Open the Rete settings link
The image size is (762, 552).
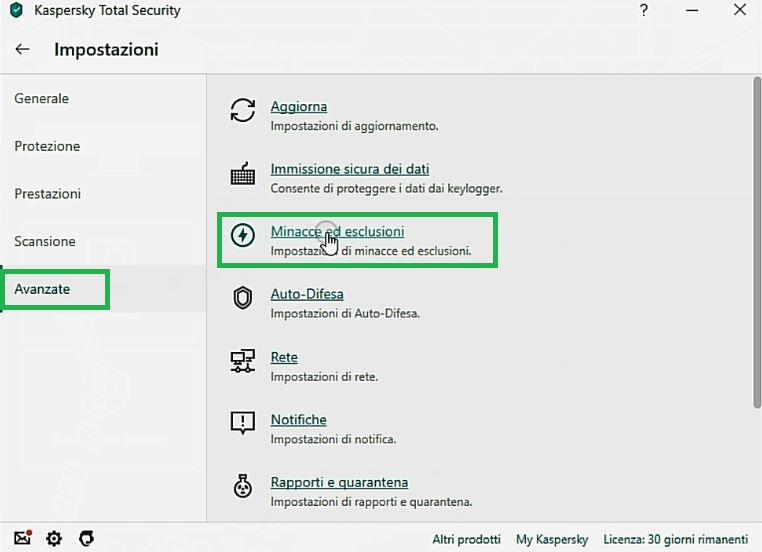point(284,357)
